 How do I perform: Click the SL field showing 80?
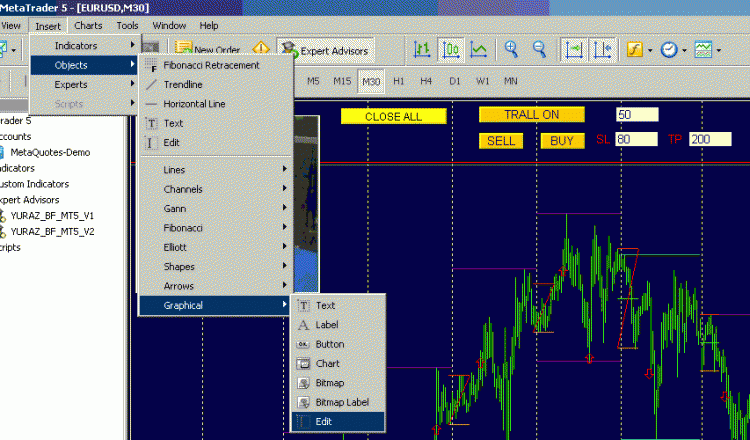coord(636,139)
